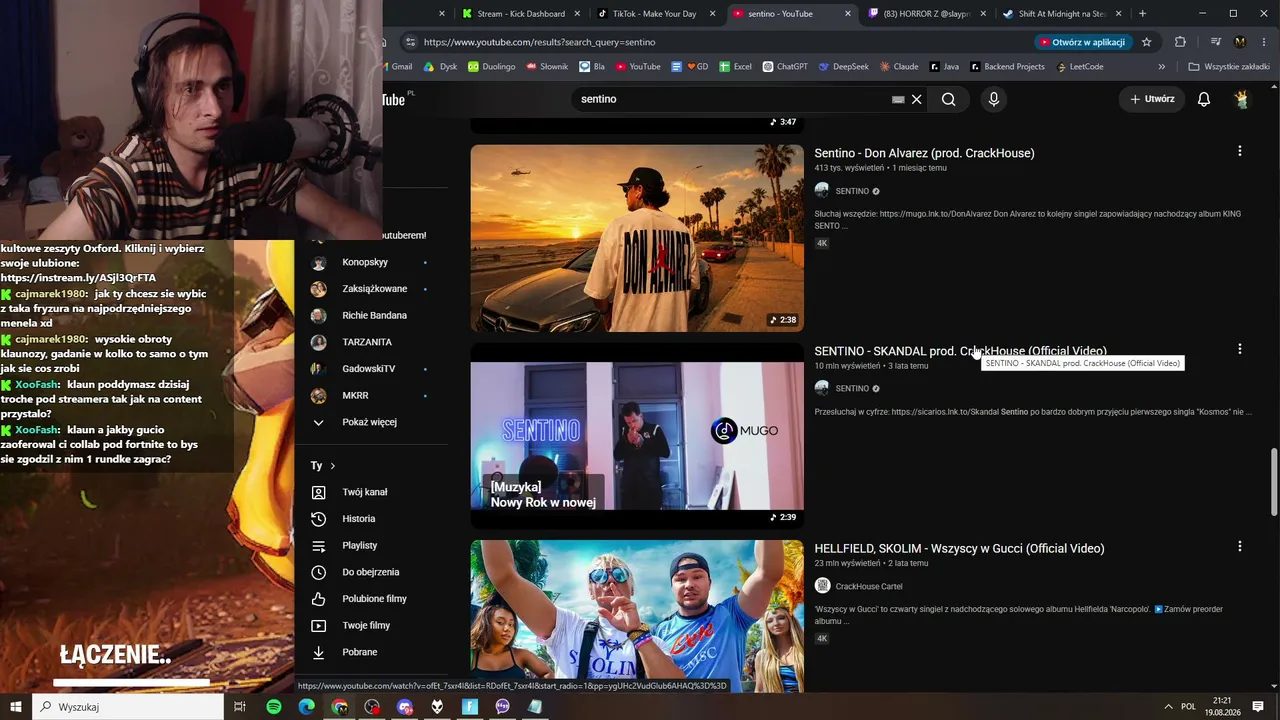Open the Historia sidebar icon
Screen dimensions: 1280x720
click(318, 519)
